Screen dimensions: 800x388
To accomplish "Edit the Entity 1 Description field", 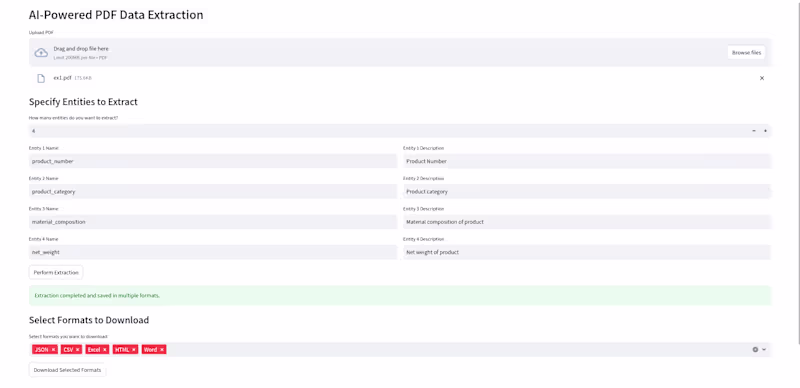I will coord(587,161).
